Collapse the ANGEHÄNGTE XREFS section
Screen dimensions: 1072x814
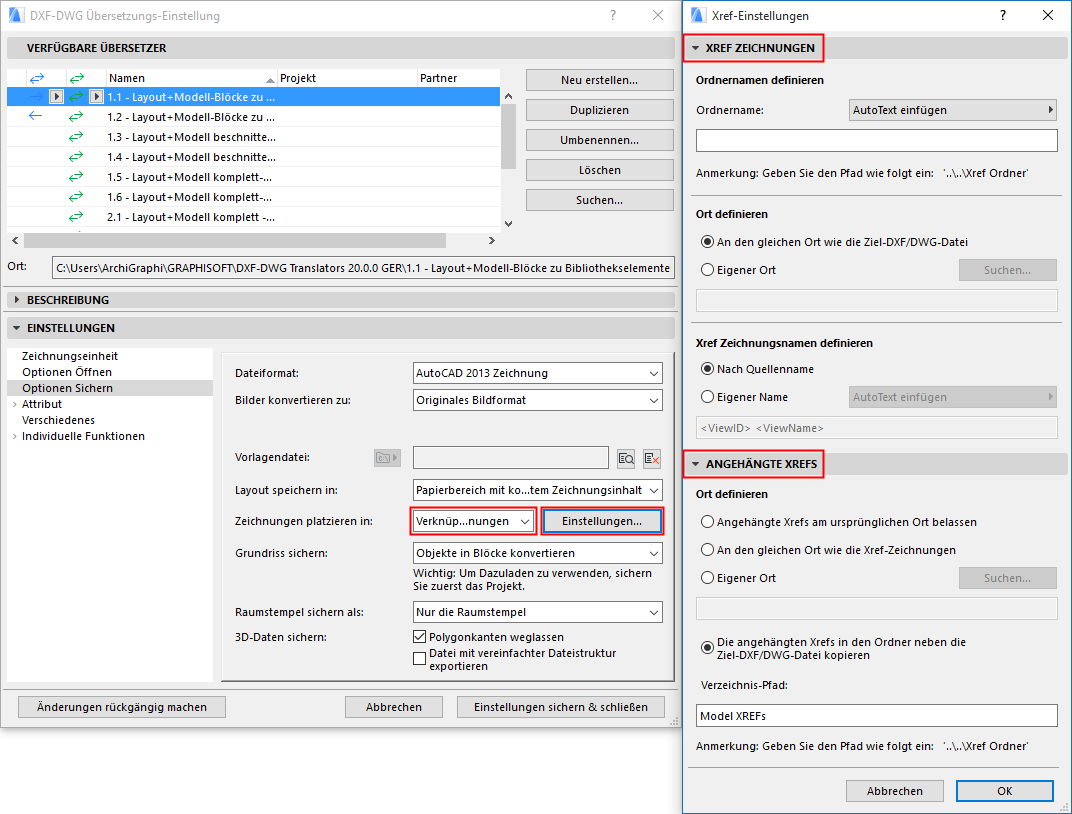click(x=696, y=464)
